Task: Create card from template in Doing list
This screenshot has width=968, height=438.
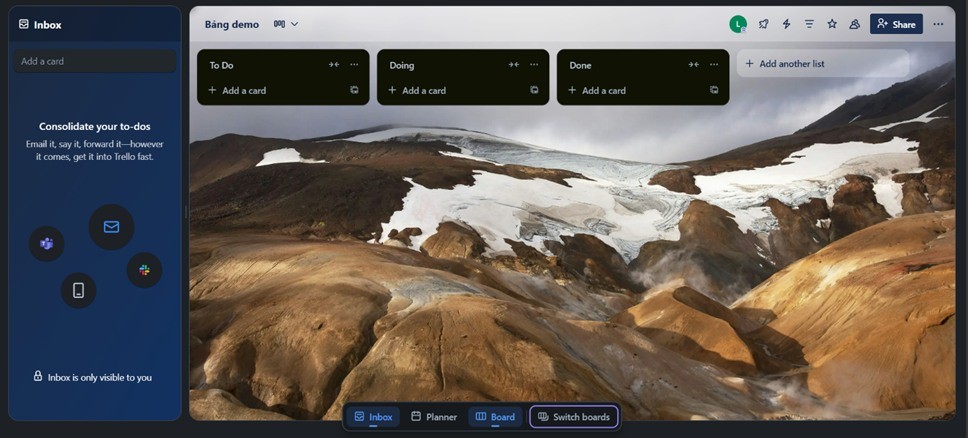Action: pos(534,90)
